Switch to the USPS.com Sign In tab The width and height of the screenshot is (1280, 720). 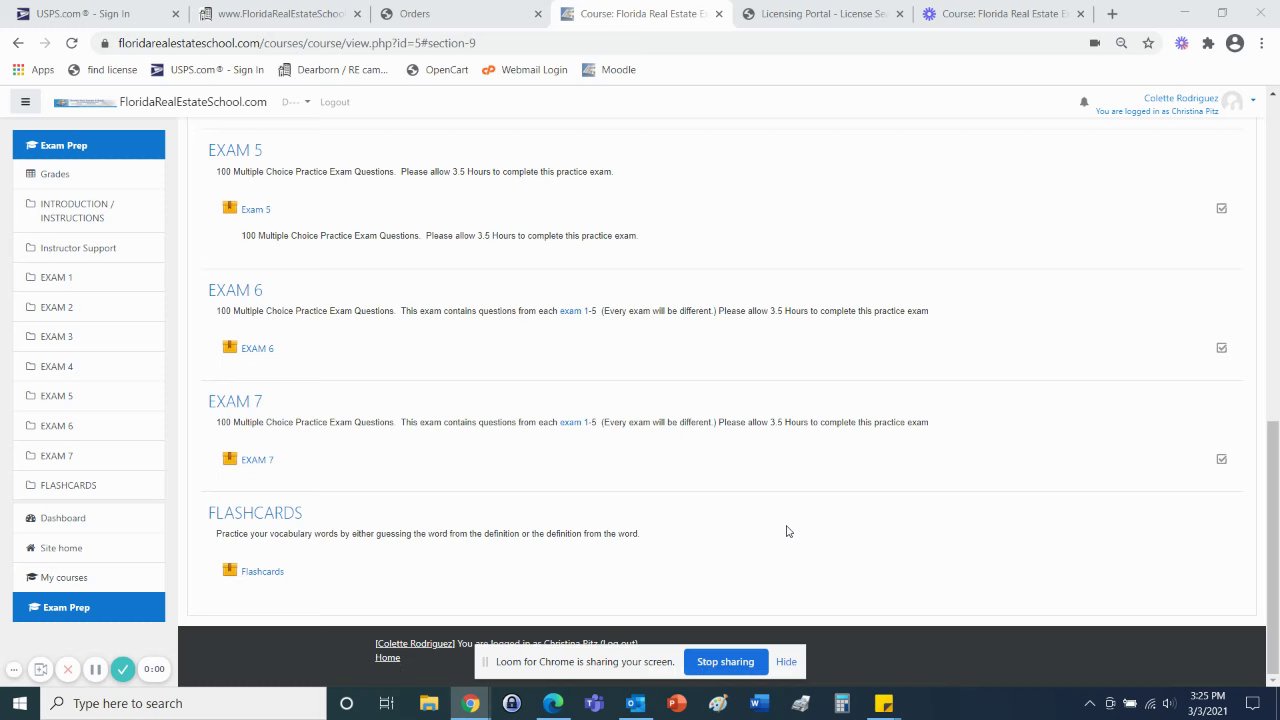tap(98, 14)
